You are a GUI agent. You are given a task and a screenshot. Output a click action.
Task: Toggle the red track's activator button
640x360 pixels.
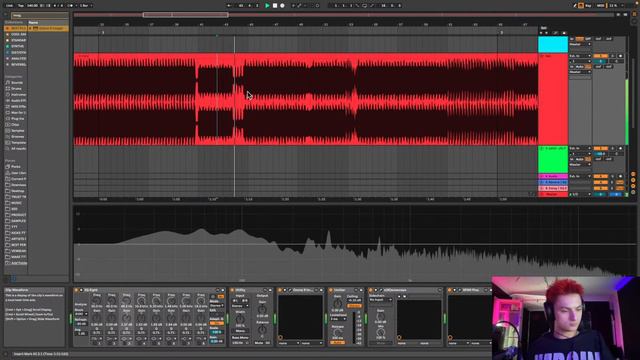[x=600, y=56]
